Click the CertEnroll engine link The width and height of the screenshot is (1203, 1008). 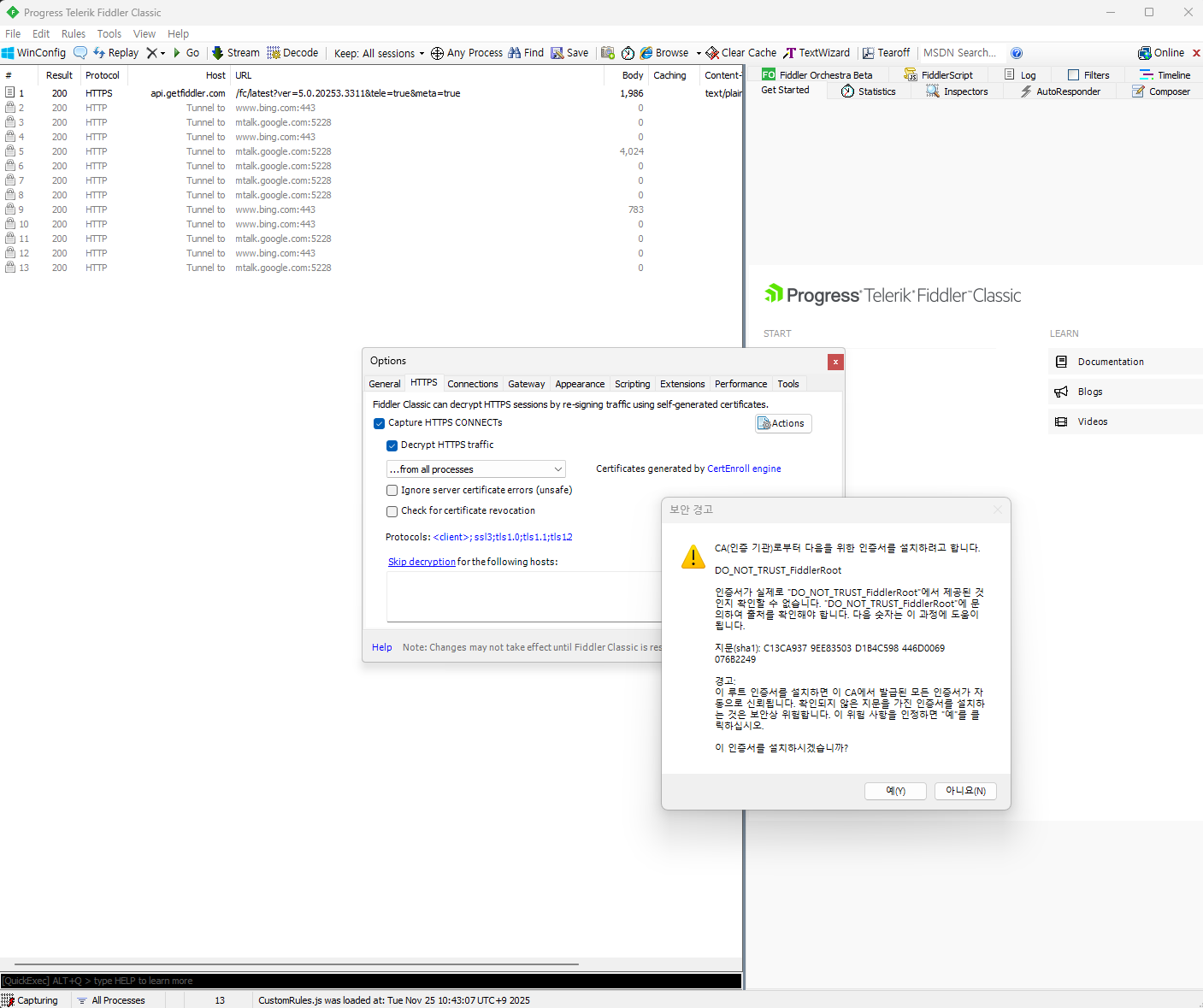click(744, 469)
